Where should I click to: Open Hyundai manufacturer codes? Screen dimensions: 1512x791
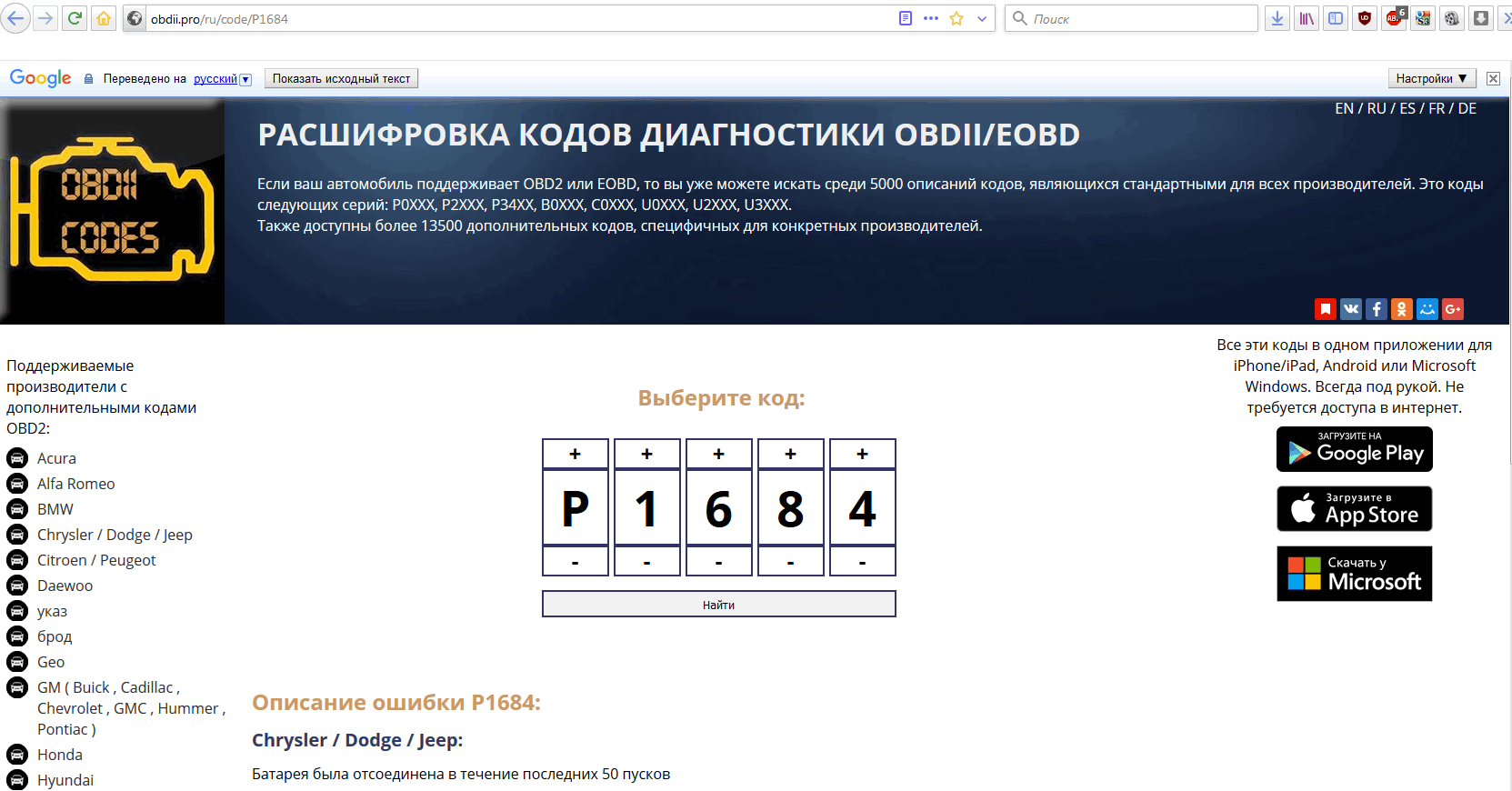tap(65, 780)
